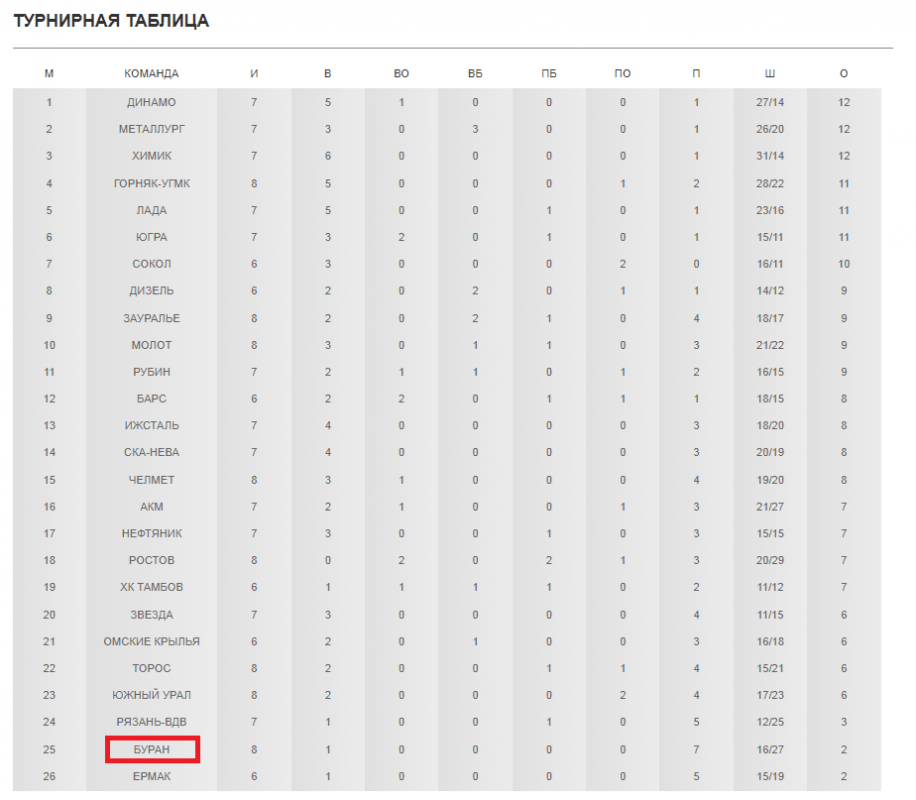
Task: Click the КОМАНДА column header
Action: pyautogui.click(x=151, y=74)
